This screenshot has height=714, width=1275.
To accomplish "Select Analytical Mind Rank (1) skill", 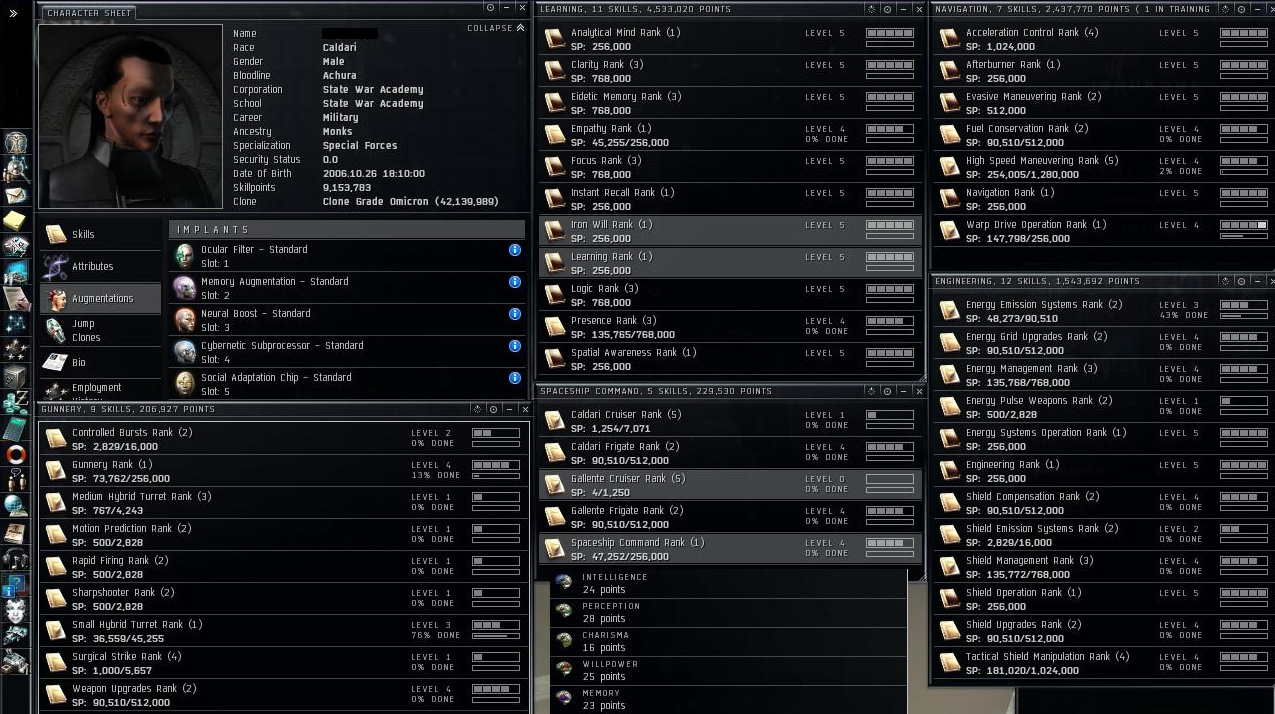I will click(x=730, y=39).
